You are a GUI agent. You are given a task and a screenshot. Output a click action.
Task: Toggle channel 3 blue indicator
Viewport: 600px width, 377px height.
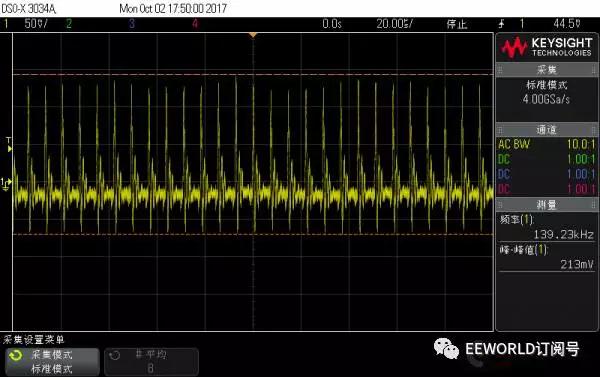coord(132,24)
